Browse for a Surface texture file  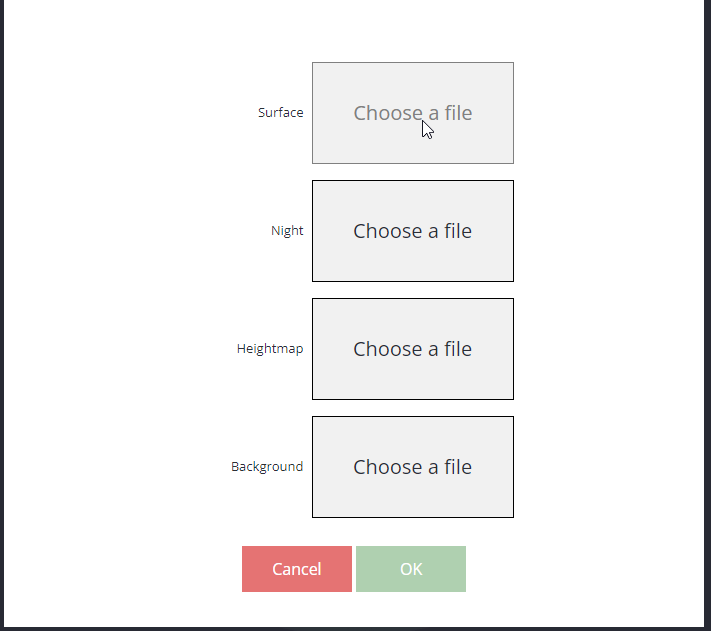tap(413, 113)
